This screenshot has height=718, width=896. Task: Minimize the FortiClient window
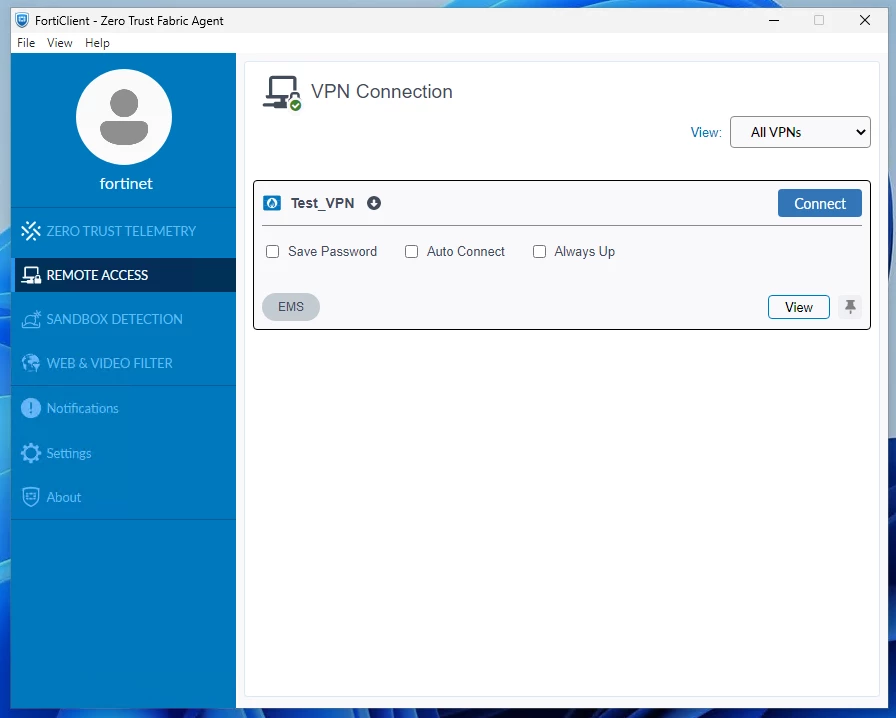click(x=774, y=21)
